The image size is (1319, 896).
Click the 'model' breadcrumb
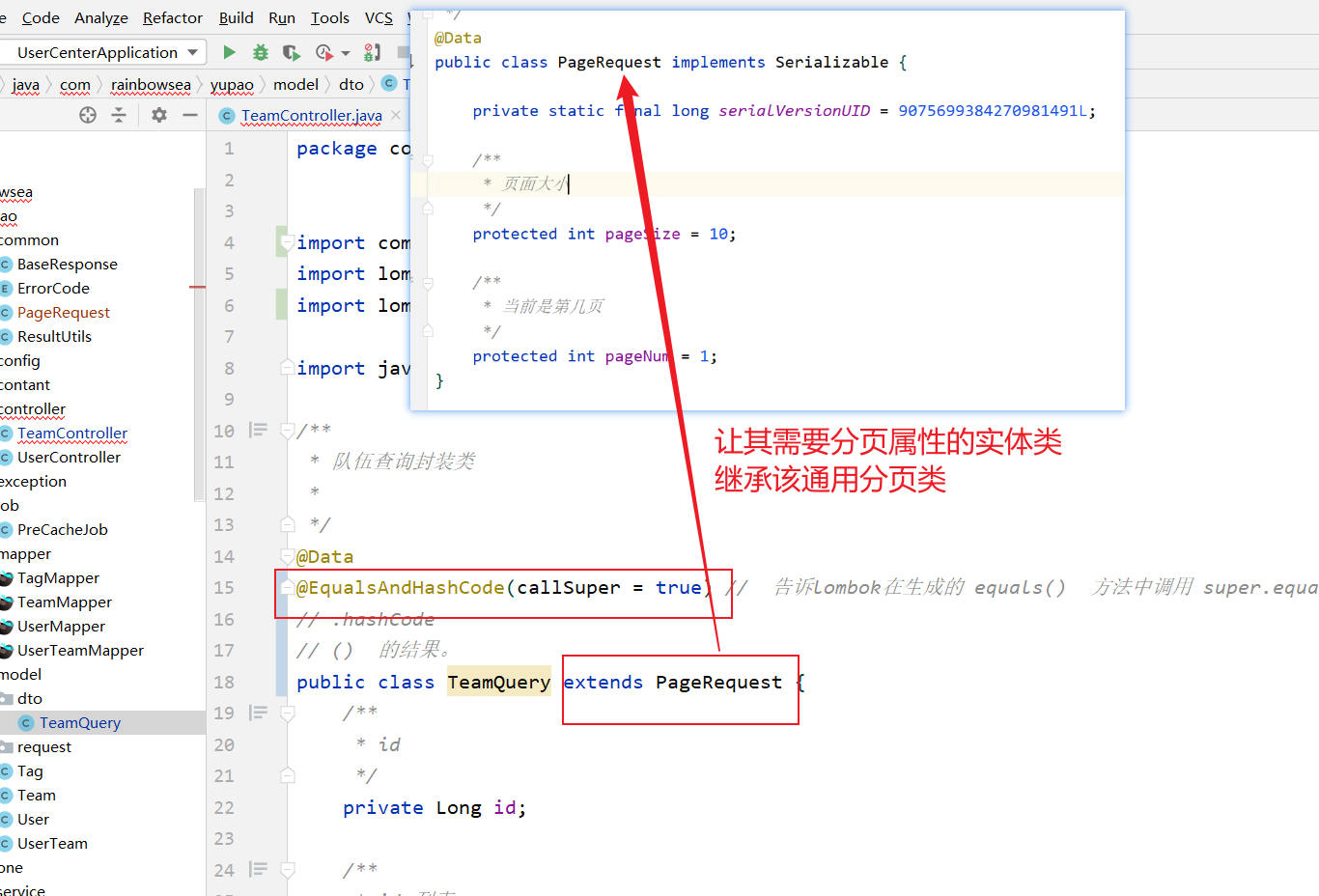tap(295, 84)
